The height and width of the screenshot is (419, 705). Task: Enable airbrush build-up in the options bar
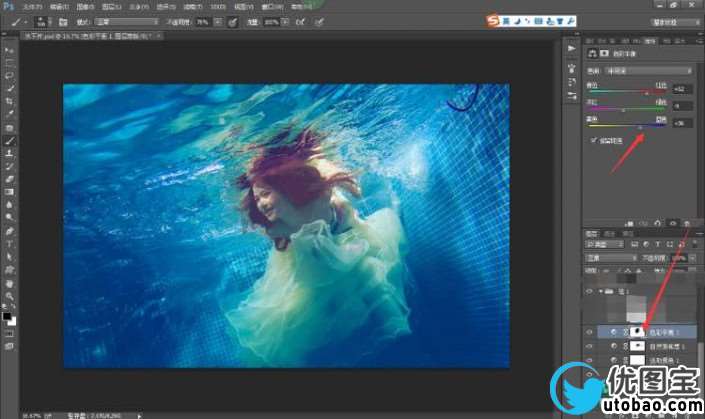pyautogui.click(x=301, y=22)
